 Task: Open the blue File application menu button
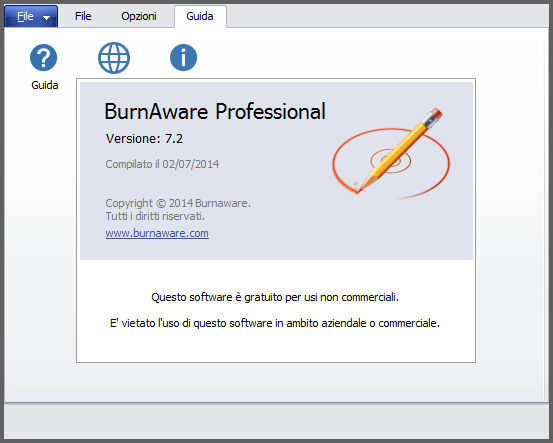pyautogui.click(x=31, y=16)
